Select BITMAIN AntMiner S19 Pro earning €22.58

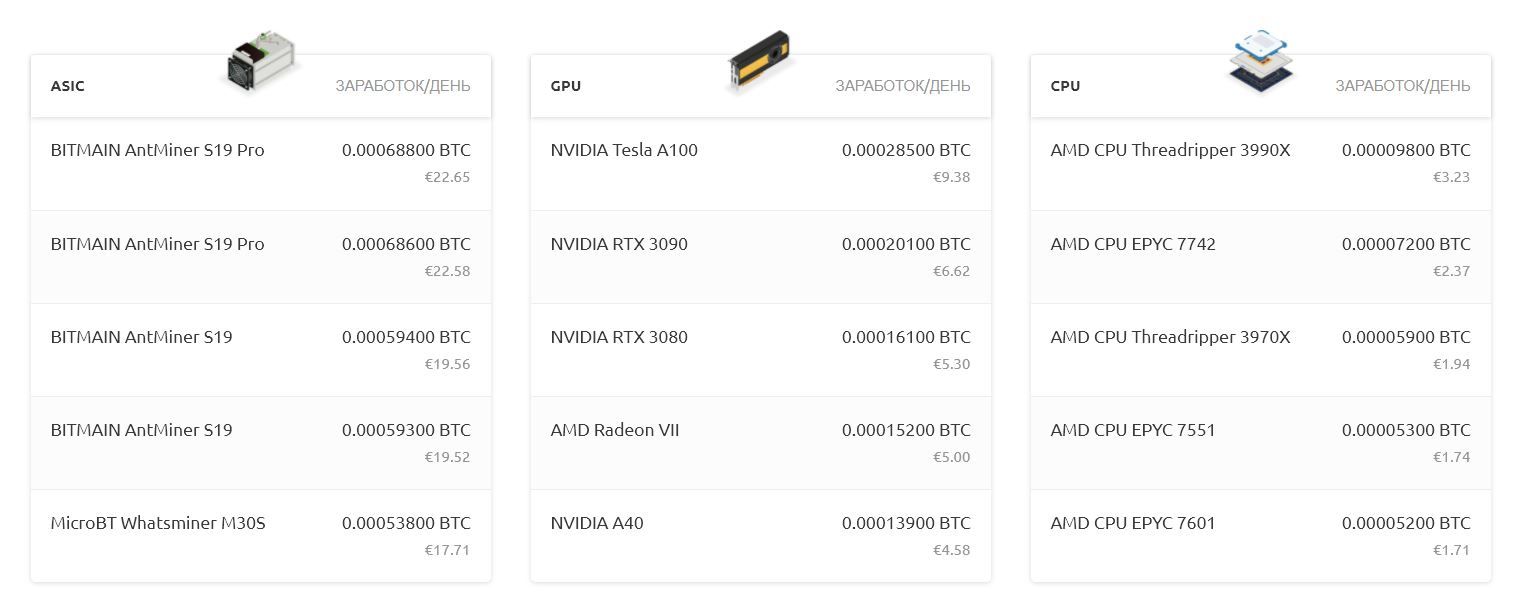coord(261,257)
